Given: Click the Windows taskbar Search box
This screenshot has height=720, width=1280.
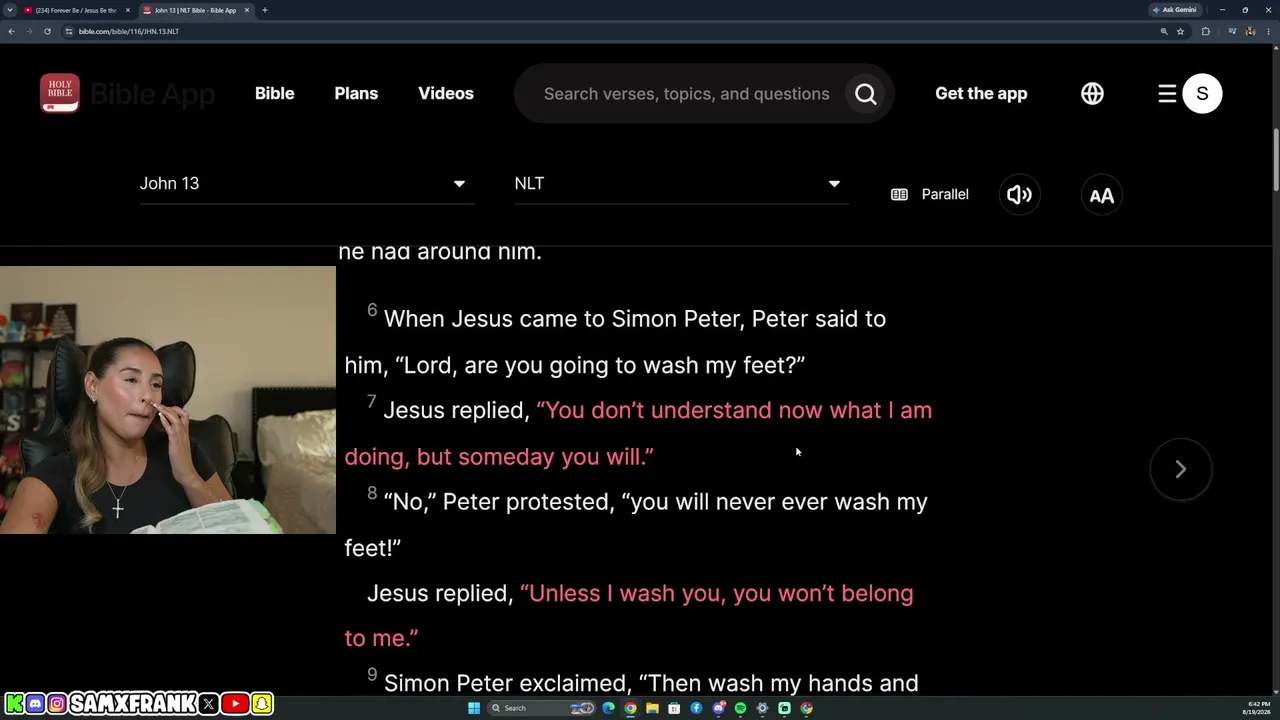Looking at the screenshot, I should tap(542, 708).
